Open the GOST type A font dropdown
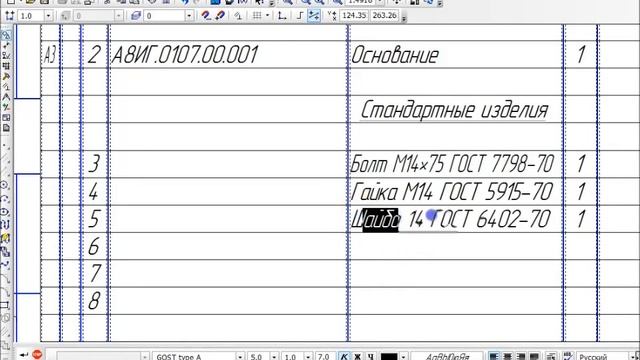Screen dimensions: 640x360 tap(240, 356)
